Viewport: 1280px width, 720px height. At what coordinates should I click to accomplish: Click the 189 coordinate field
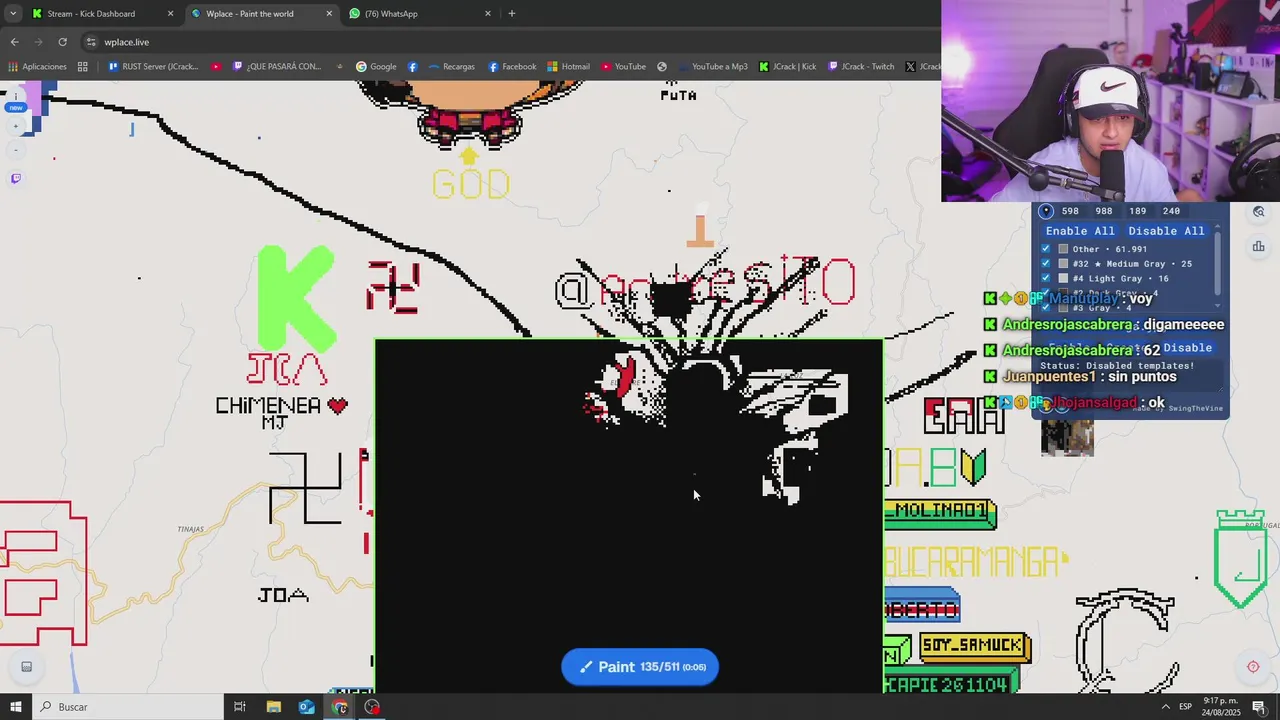[x=1138, y=211]
